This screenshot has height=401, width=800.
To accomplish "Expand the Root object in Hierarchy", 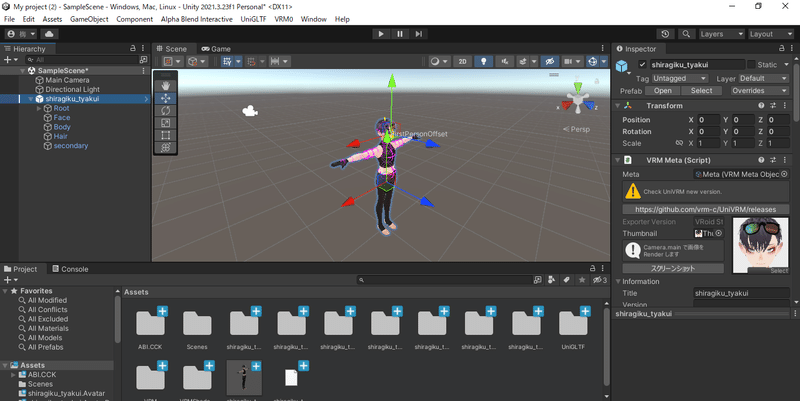I will tap(39, 108).
